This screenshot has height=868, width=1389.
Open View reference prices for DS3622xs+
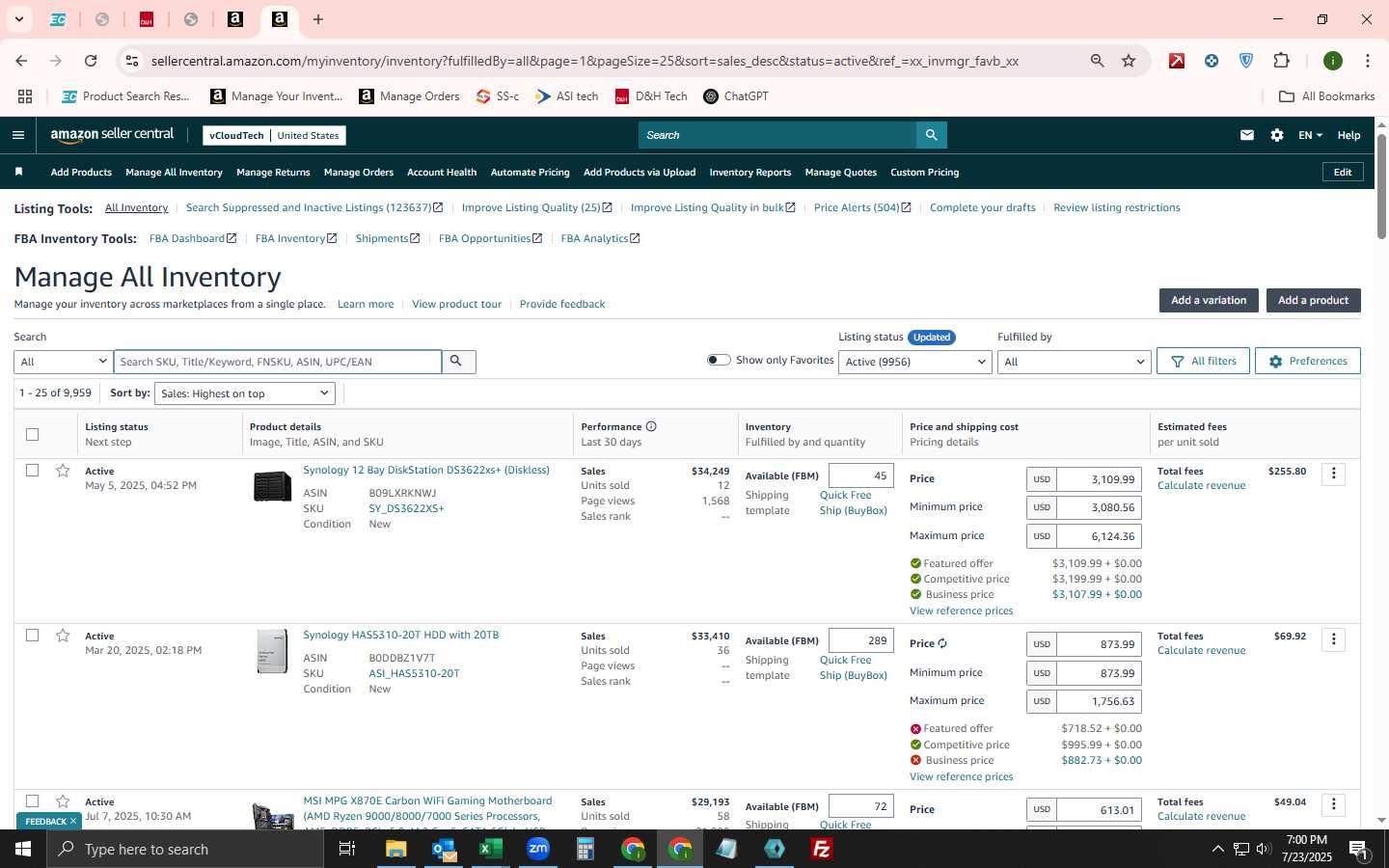click(961, 610)
